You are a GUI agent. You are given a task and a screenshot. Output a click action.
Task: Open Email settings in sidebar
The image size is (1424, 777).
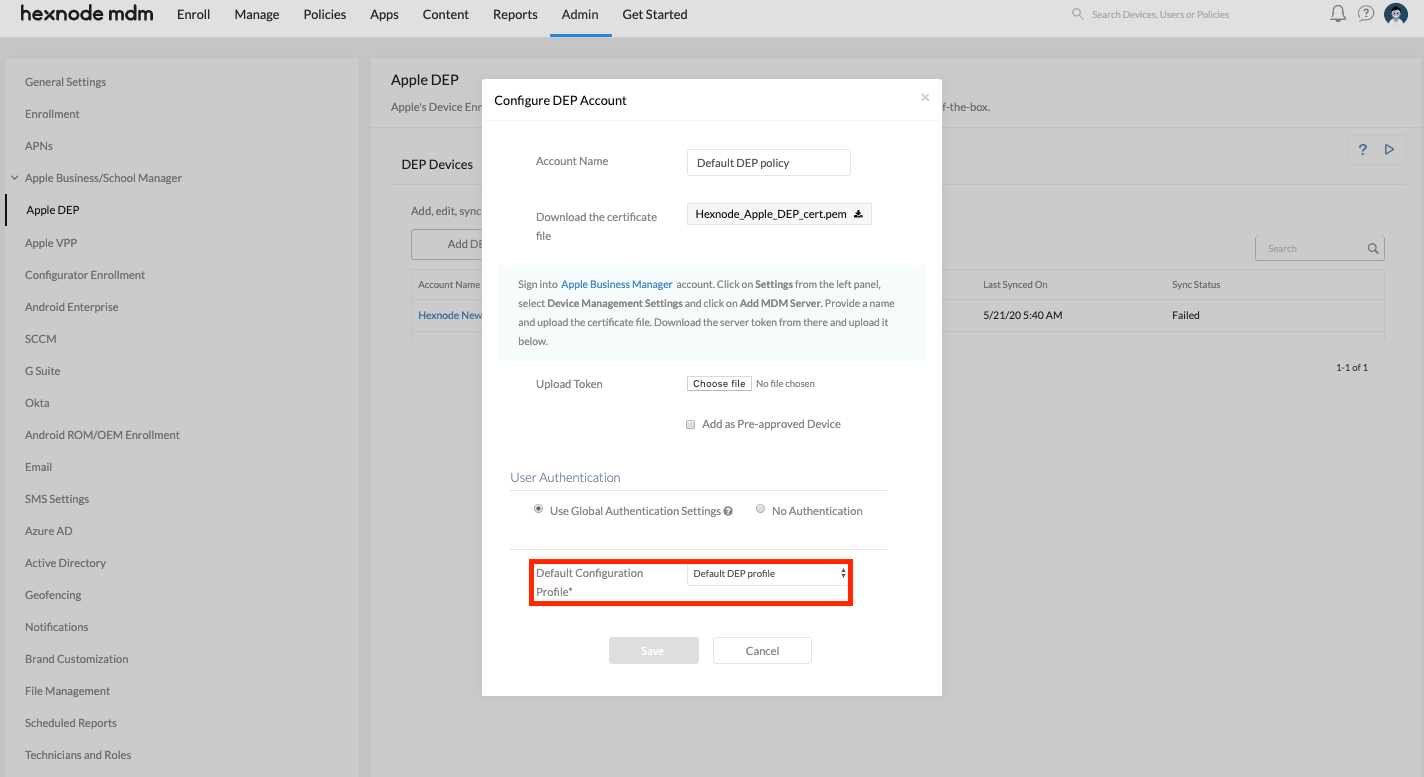coord(38,467)
